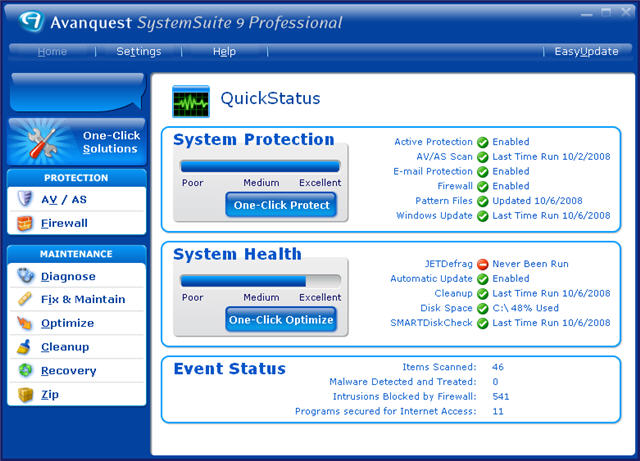The width and height of the screenshot is (640, 461).
Task: Select the Fix & Maintain bandage icon
Action: (26, 299)
